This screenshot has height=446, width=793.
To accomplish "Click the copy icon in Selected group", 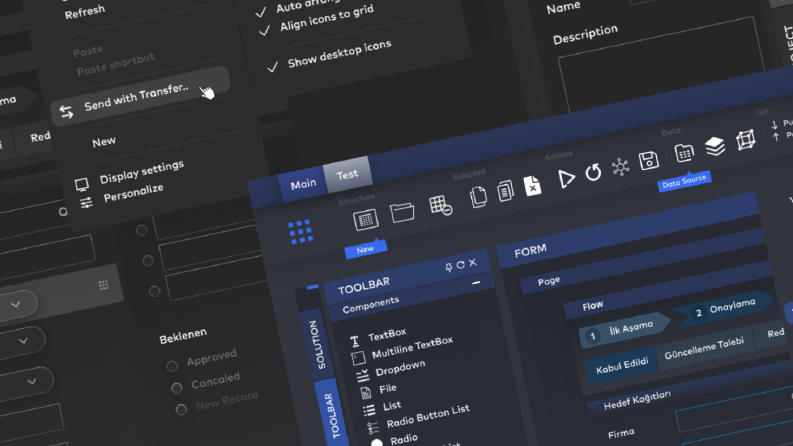I will (478, 197).
